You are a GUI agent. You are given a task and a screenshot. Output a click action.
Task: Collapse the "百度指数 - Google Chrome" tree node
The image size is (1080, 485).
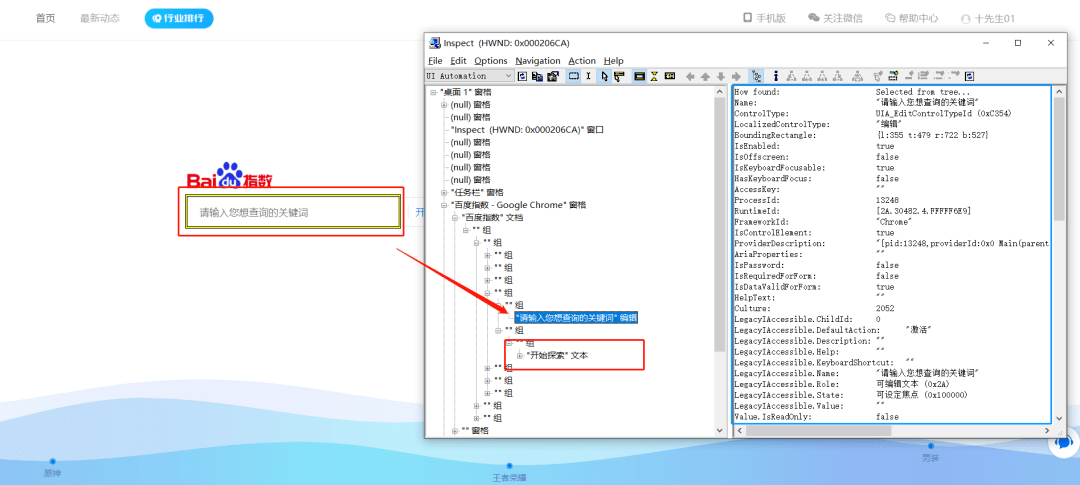(445, 205)
